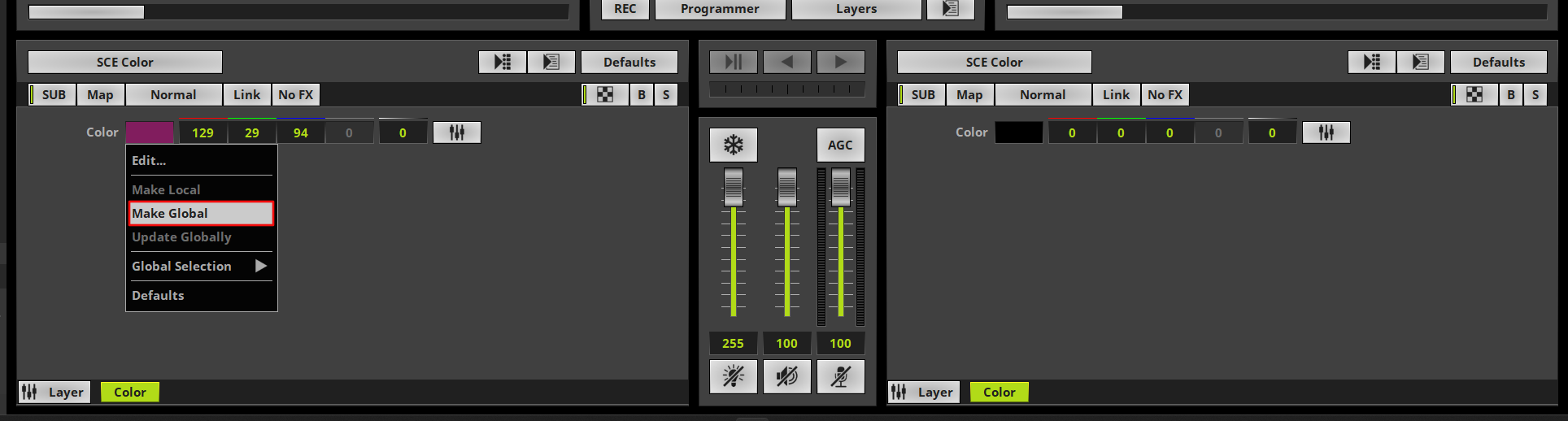Click the right panel play-list icon button
Image resolution: width=1568 pixels, height=421 pixels.
coord(1372,62)
